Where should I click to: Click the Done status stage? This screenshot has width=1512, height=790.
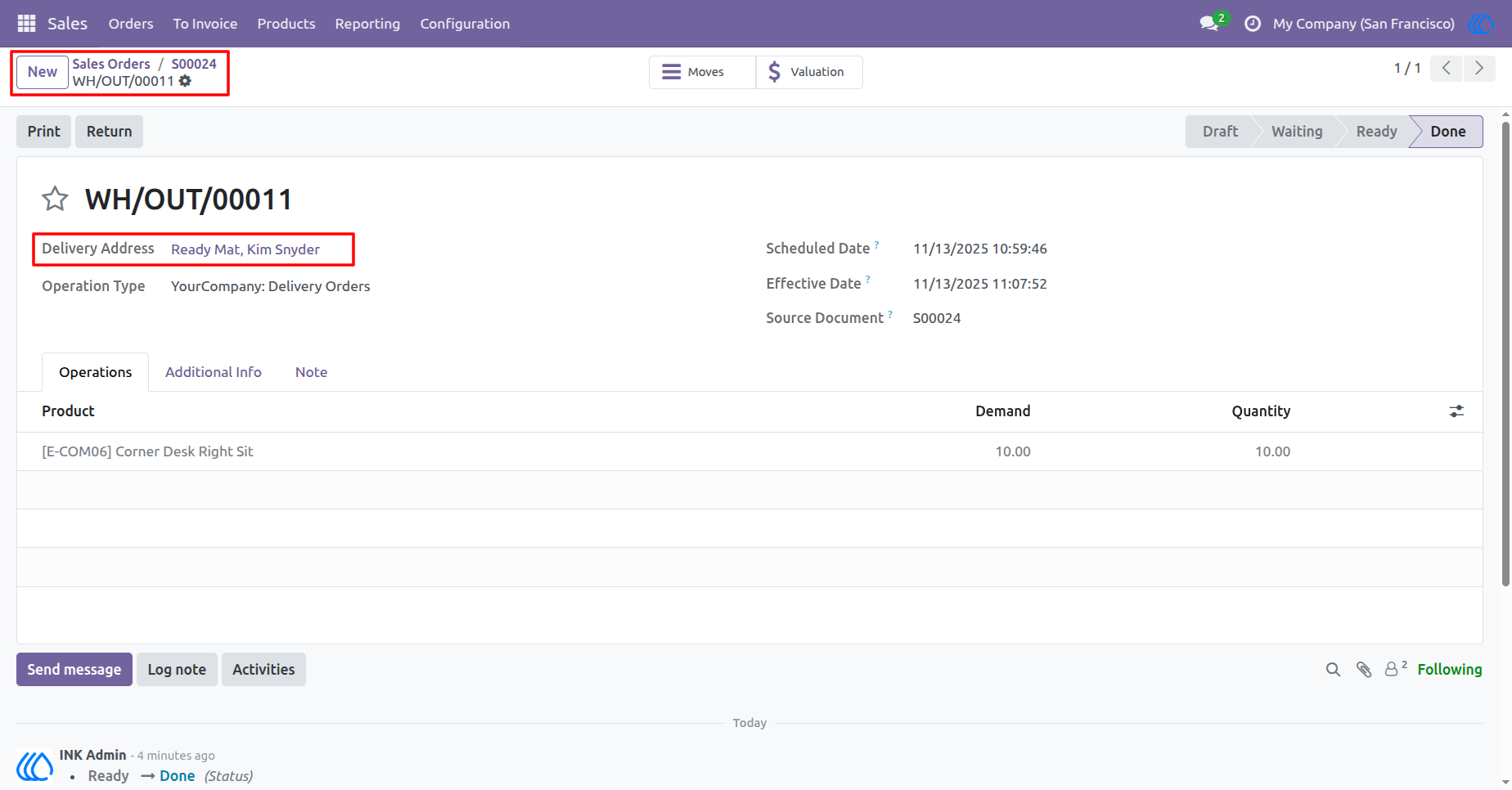tap(1447, 132)
